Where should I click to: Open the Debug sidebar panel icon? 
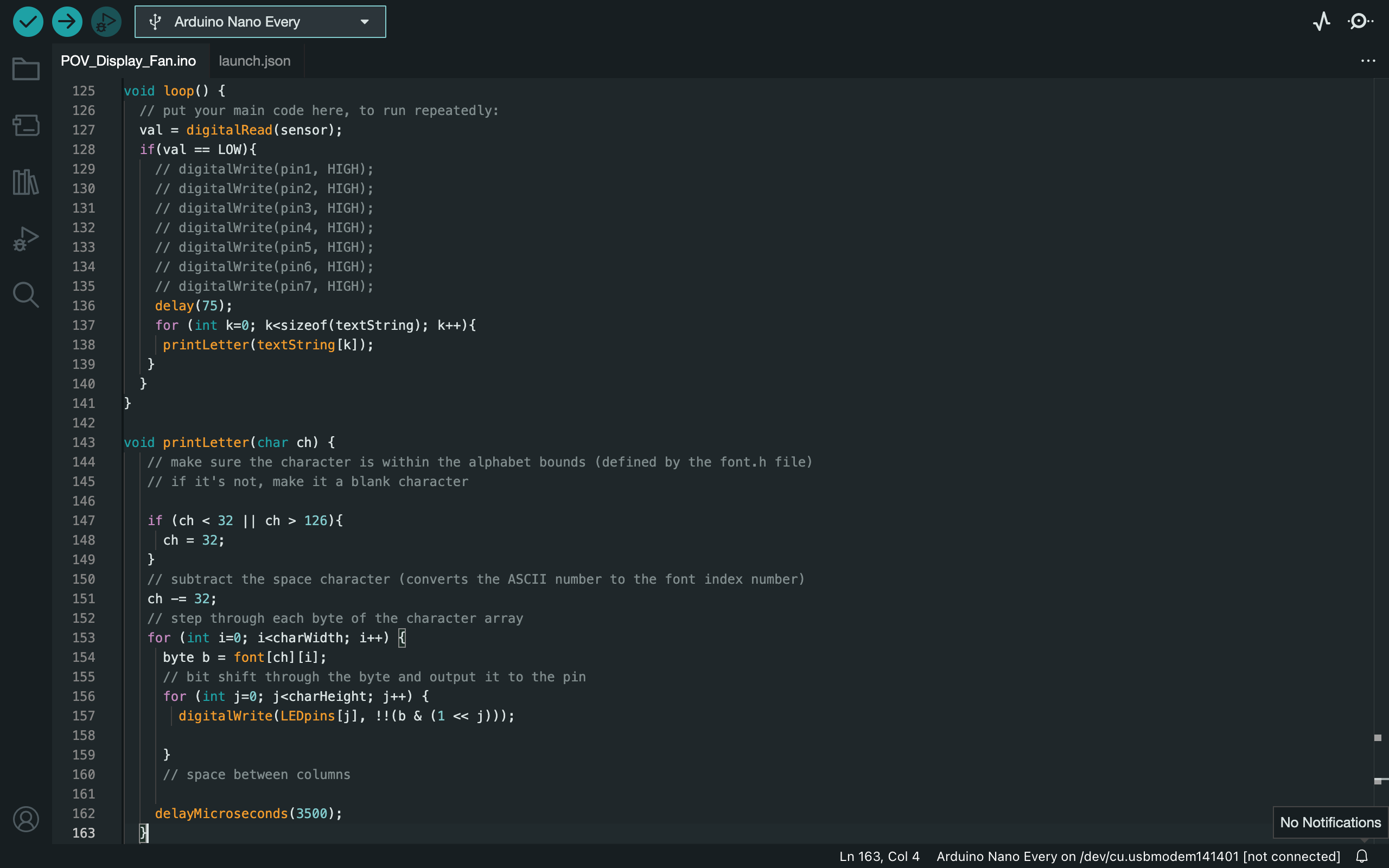coord(26,238)
